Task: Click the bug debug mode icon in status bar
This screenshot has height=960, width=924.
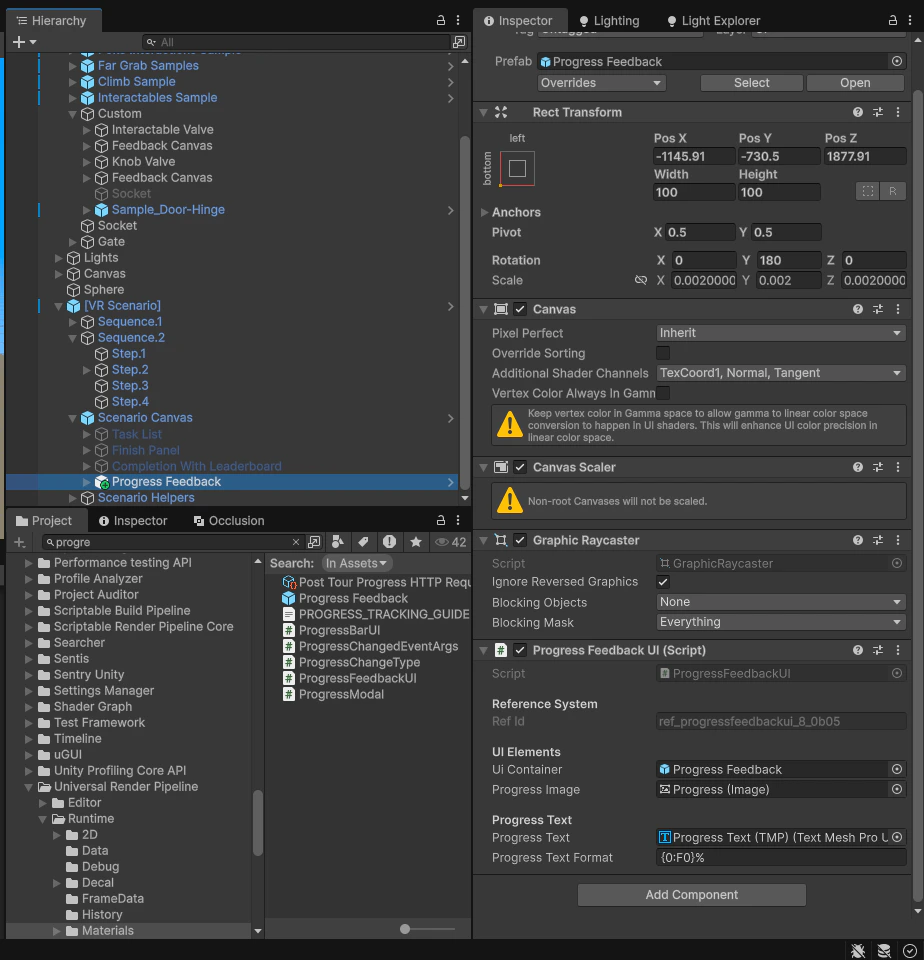Action: 858,950
